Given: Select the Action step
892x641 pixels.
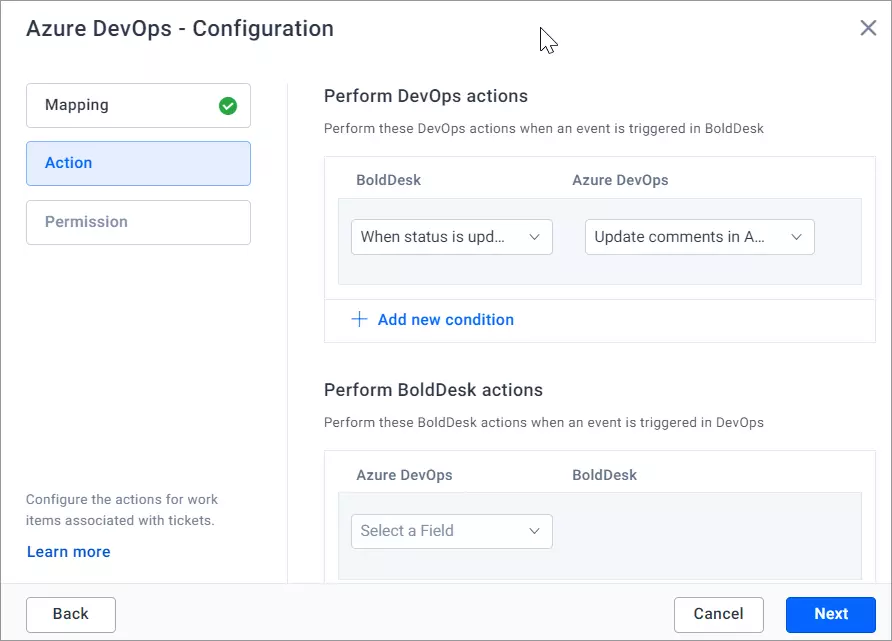Looking at the screenshot, I should [138, 163].
